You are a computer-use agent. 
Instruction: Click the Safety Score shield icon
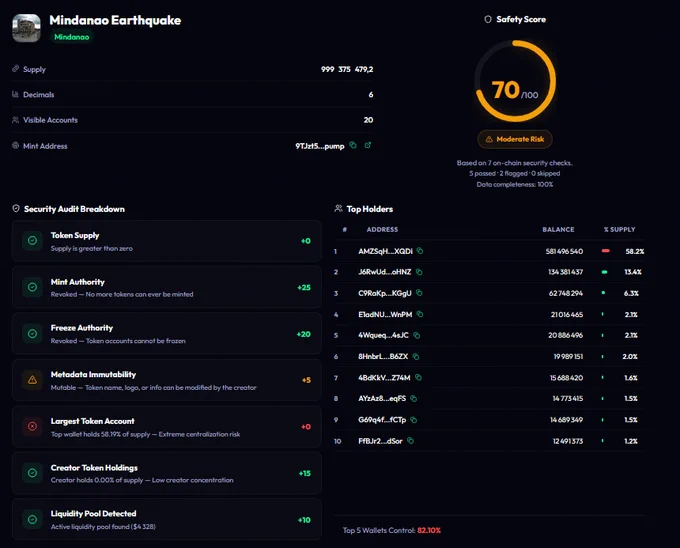[488, 19]
